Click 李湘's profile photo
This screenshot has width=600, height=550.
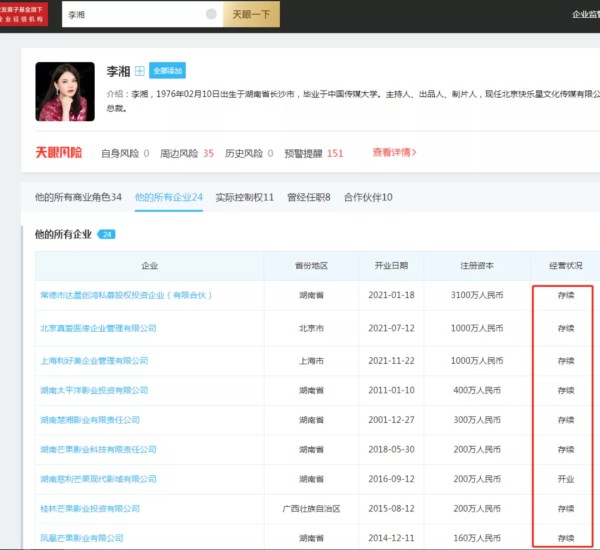(65, 91)
